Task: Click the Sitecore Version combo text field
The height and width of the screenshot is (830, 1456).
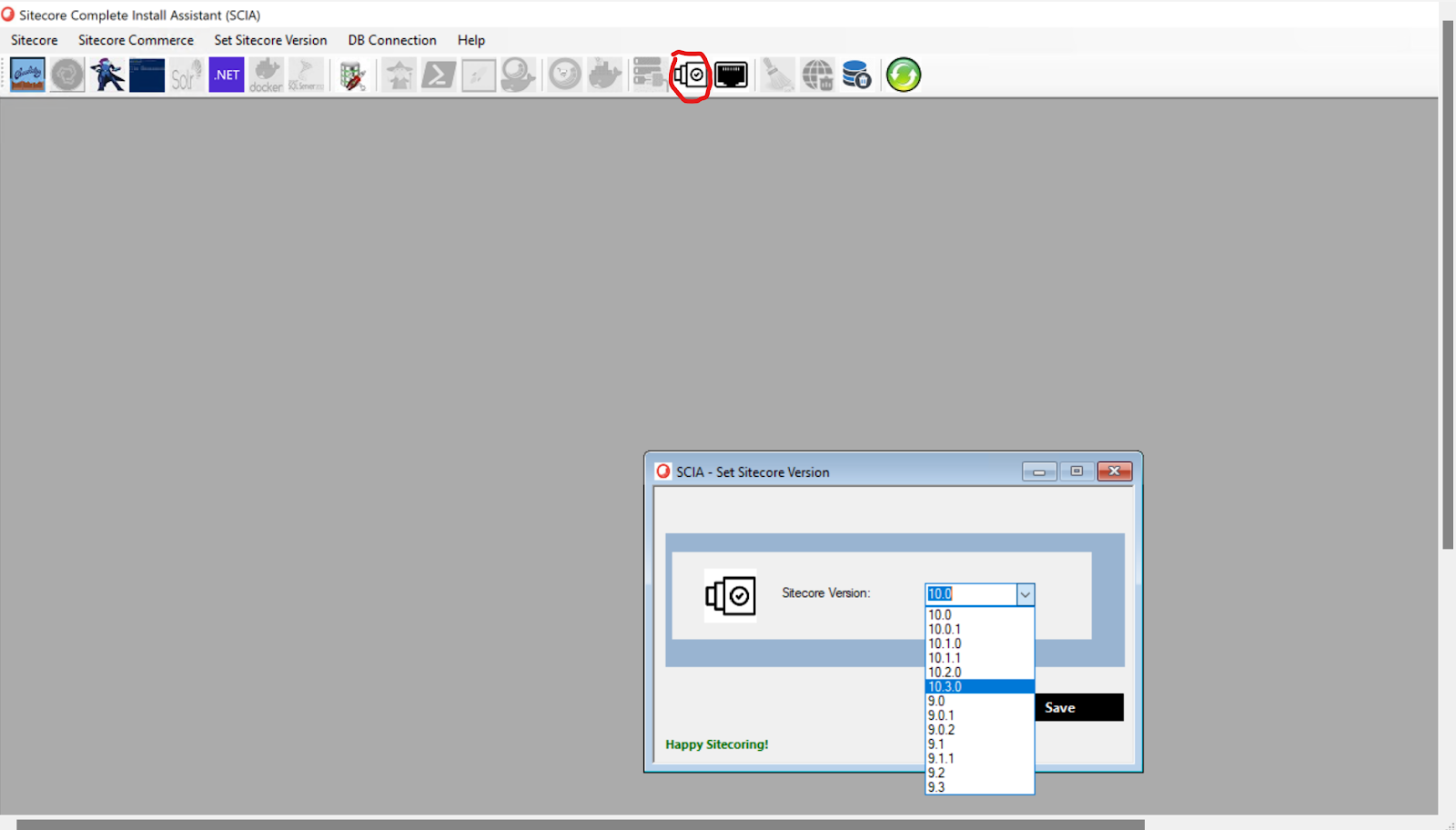Action: (970, 594)
